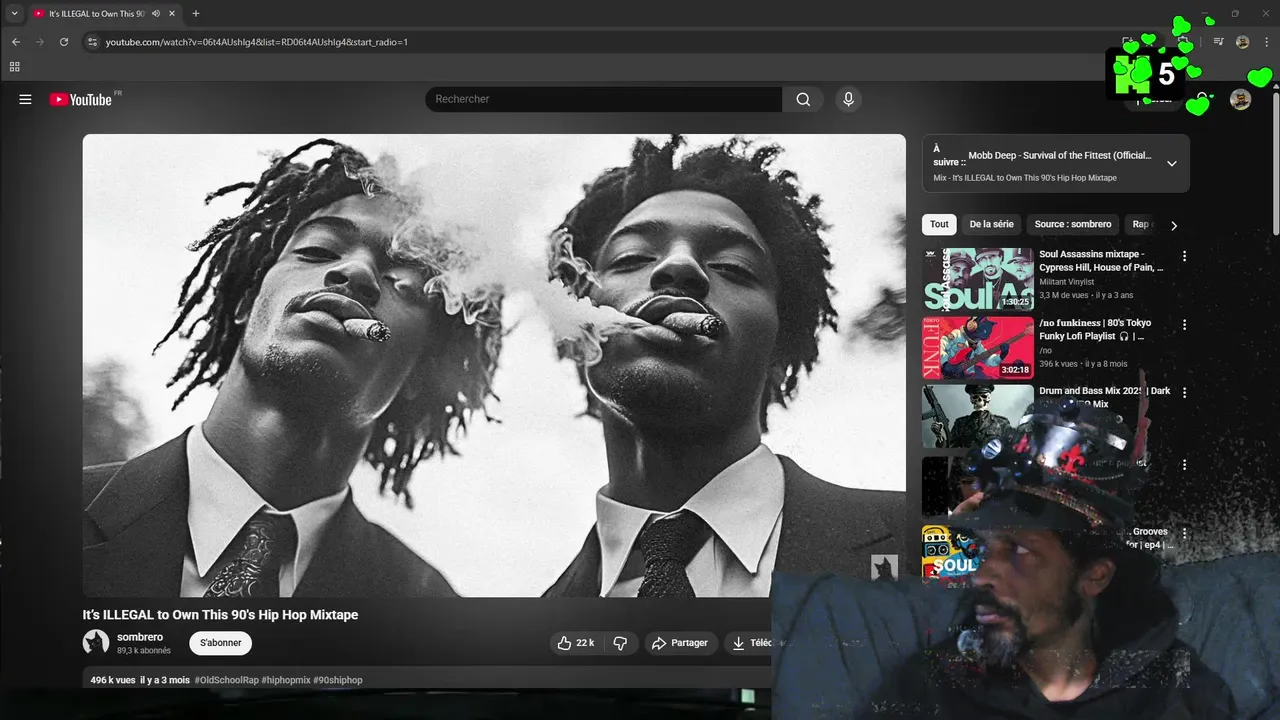Screen dimensions: 1280x720
Task: Reload the page with refresh icon
Action: (x=64, y=42)
